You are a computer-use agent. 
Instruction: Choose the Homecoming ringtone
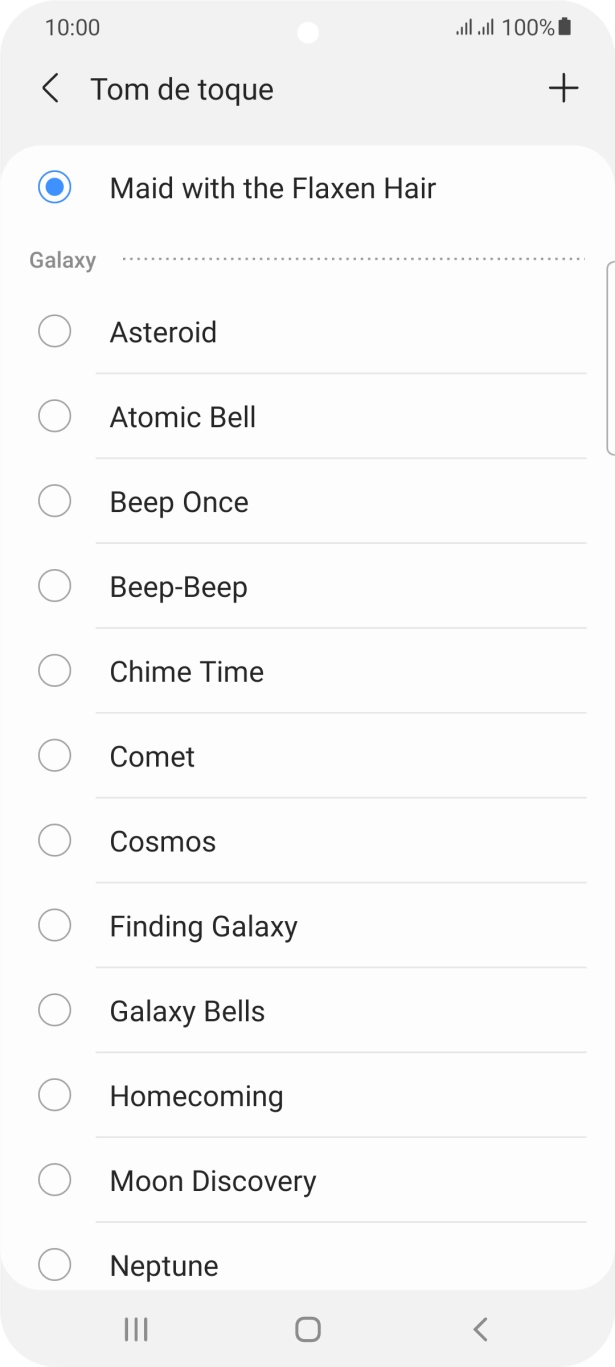(196, 1096)
